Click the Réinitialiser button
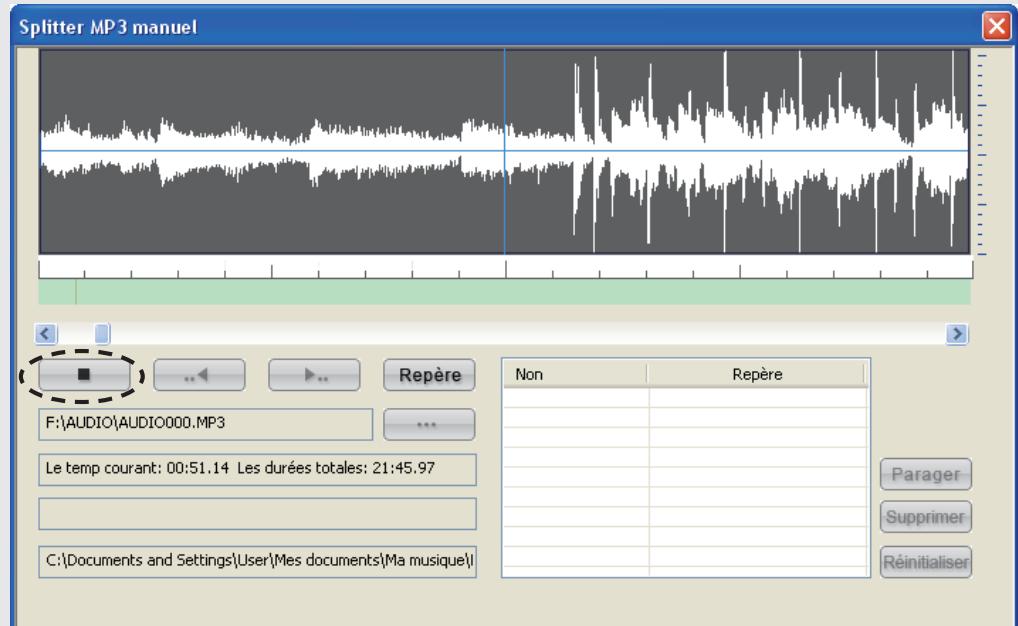This screenshot has width=1018, height=626. 926,562
